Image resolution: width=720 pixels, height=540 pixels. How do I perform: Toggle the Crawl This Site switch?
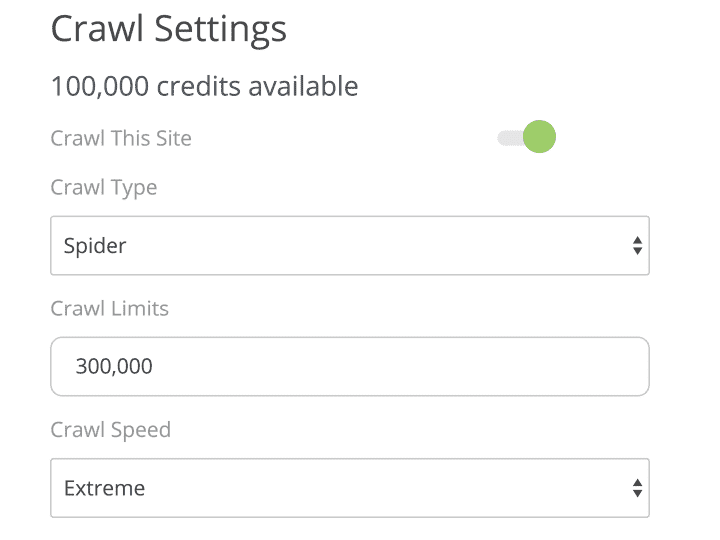point(527,138)
